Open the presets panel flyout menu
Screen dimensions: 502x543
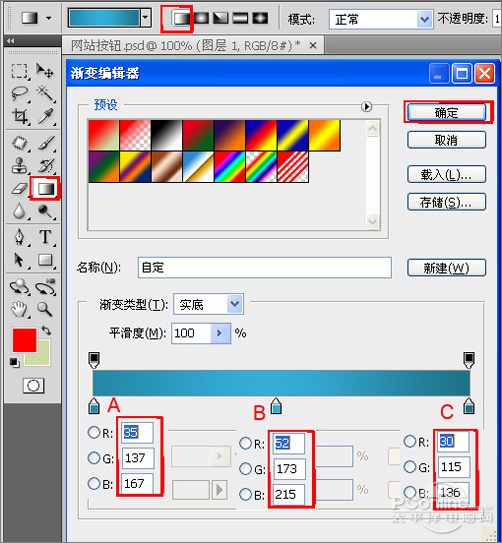366,106
